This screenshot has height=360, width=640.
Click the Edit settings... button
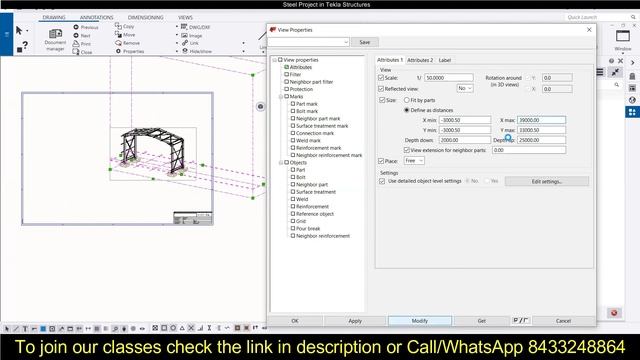click(547, 181)
